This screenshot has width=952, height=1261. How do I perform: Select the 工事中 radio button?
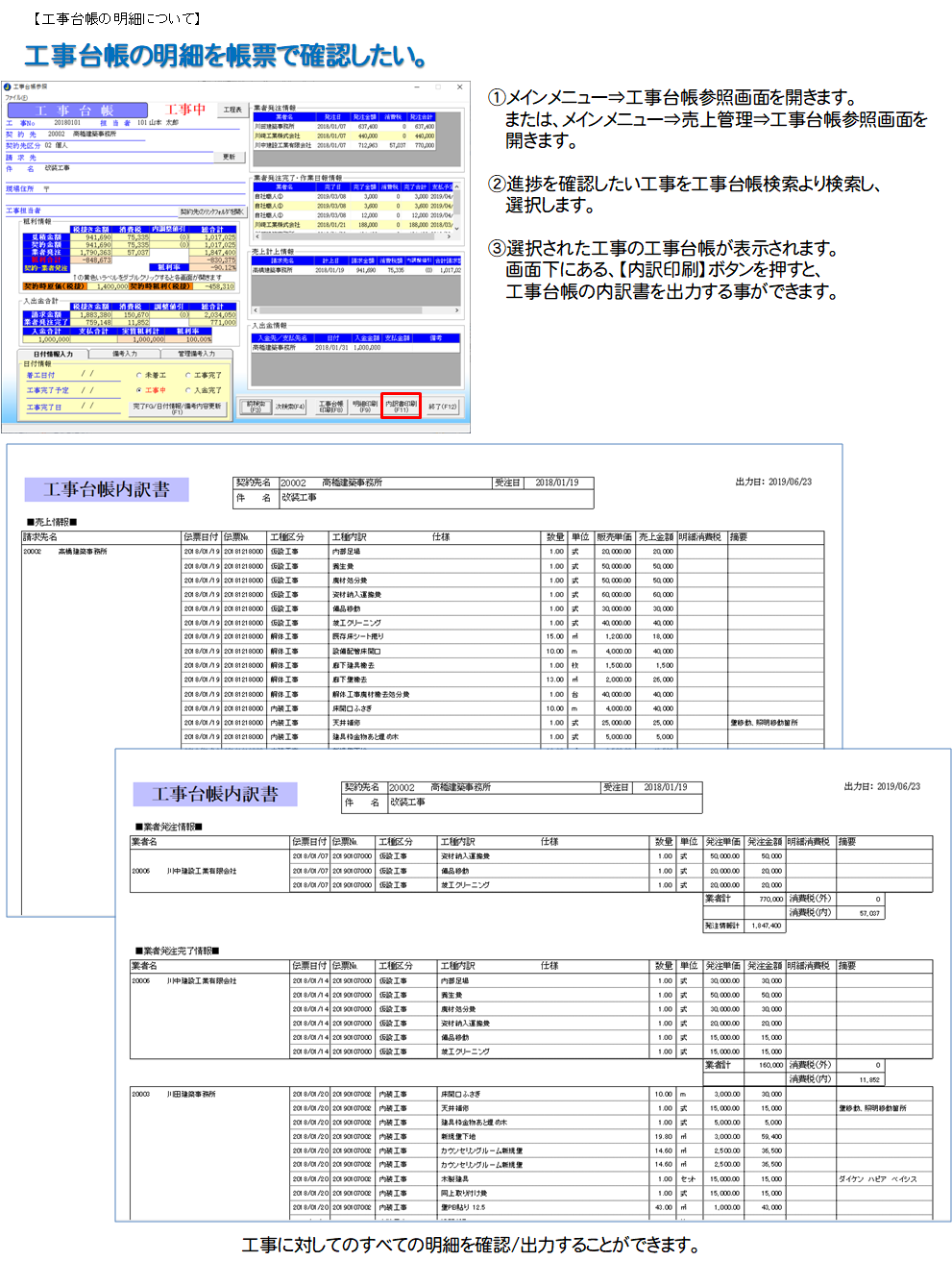tap(151, 390)
